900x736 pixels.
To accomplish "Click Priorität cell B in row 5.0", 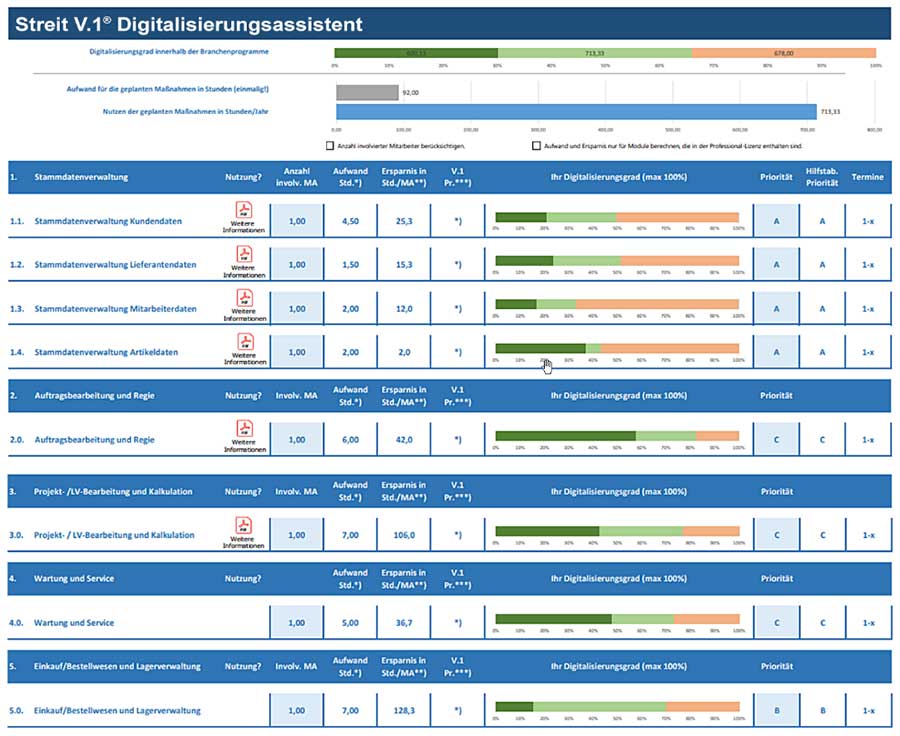I will click(777, 710).
